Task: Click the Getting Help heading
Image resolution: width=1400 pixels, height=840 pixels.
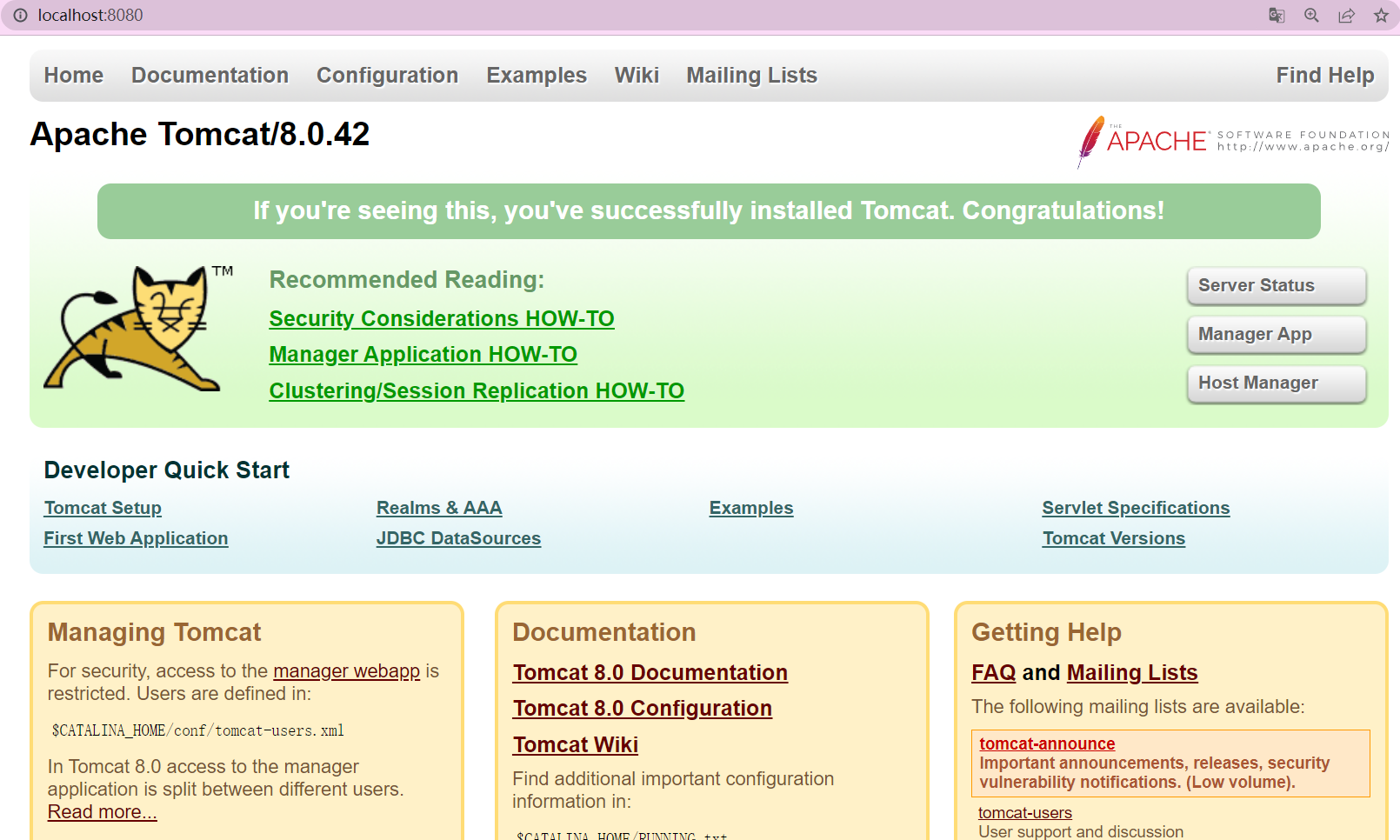Action: [1046, 632]
